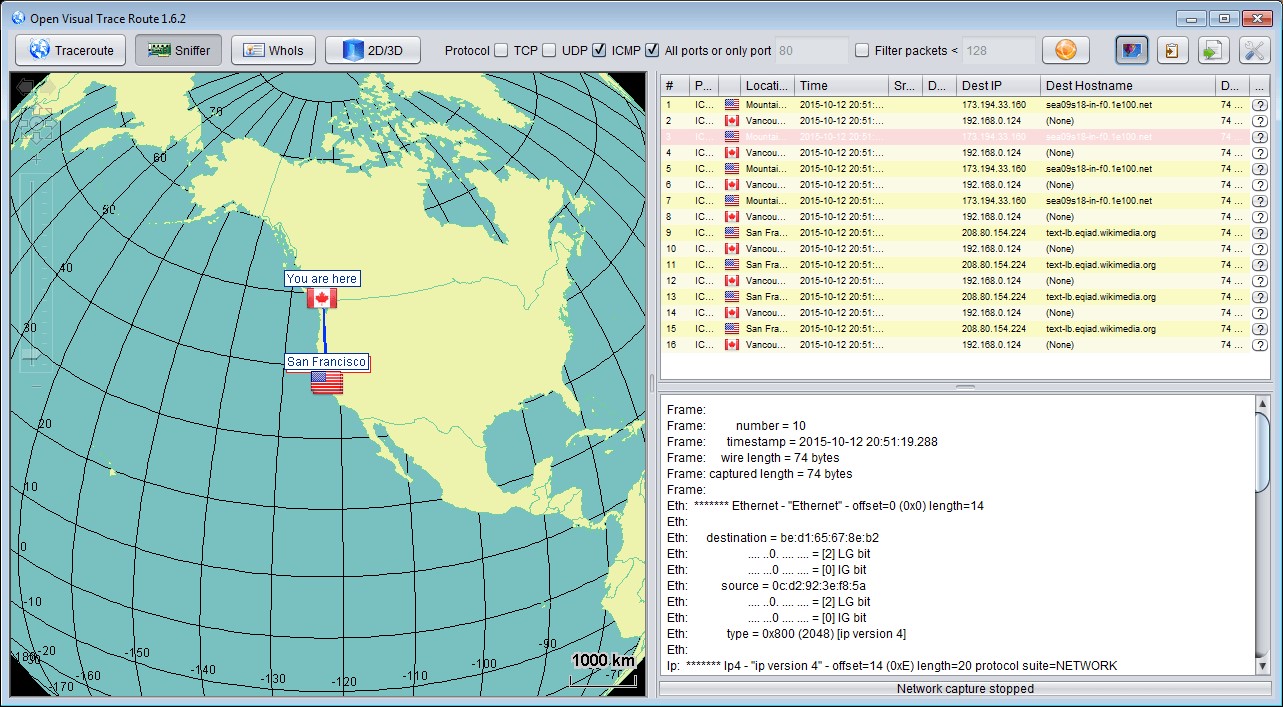Click the map screenshot icon button
Viewport: 1283px width, 707px height.
1132,50
